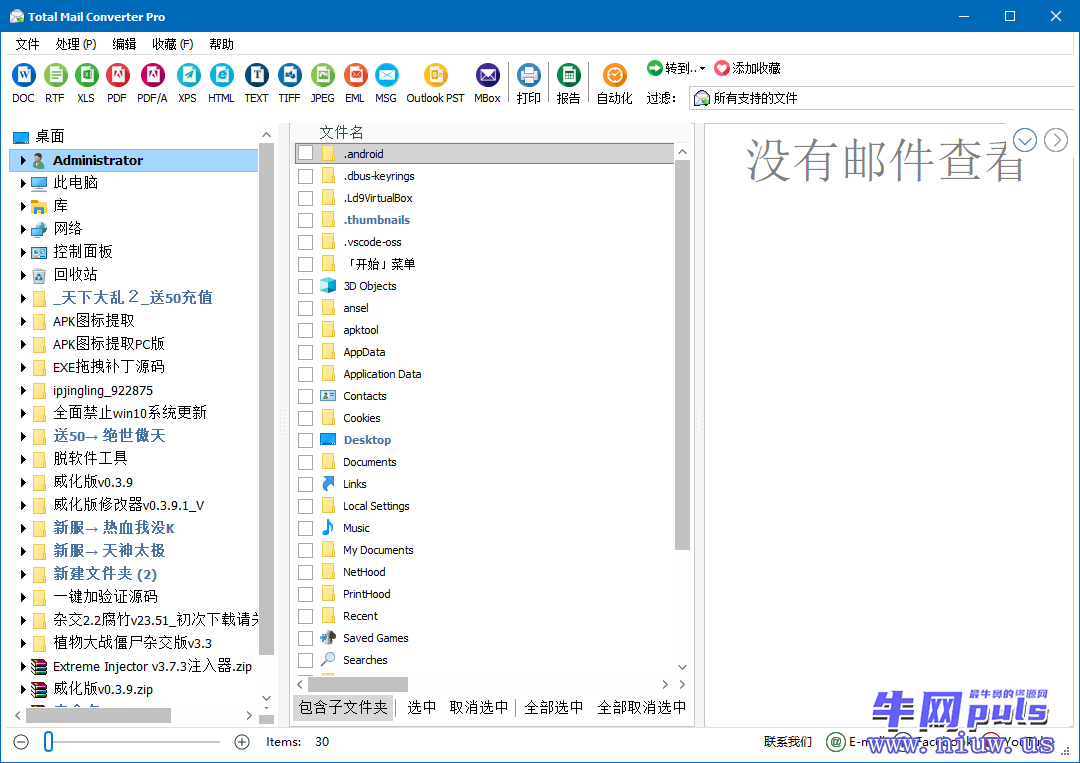
Task: Expand the Administrator tree node
Action: 23,160
